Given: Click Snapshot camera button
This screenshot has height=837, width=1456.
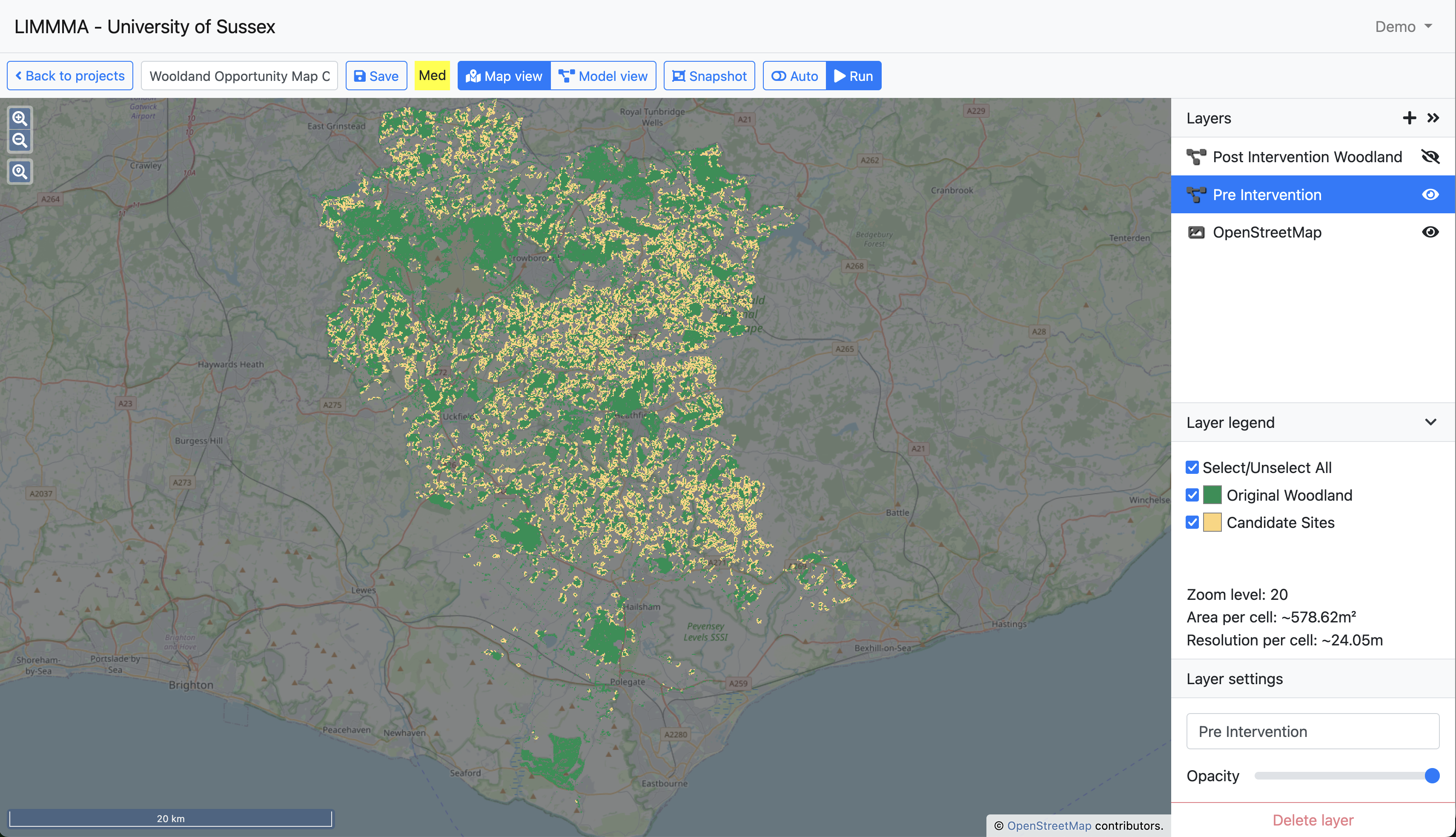Looking at the screenshot, I should tap(709, 76).
